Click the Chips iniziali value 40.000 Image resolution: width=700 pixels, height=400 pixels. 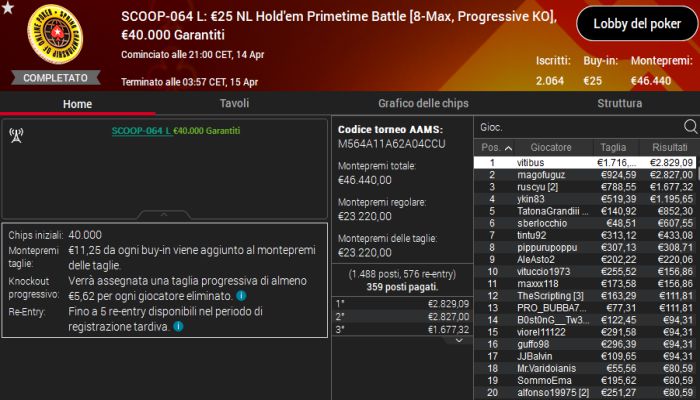click(85, 235)
